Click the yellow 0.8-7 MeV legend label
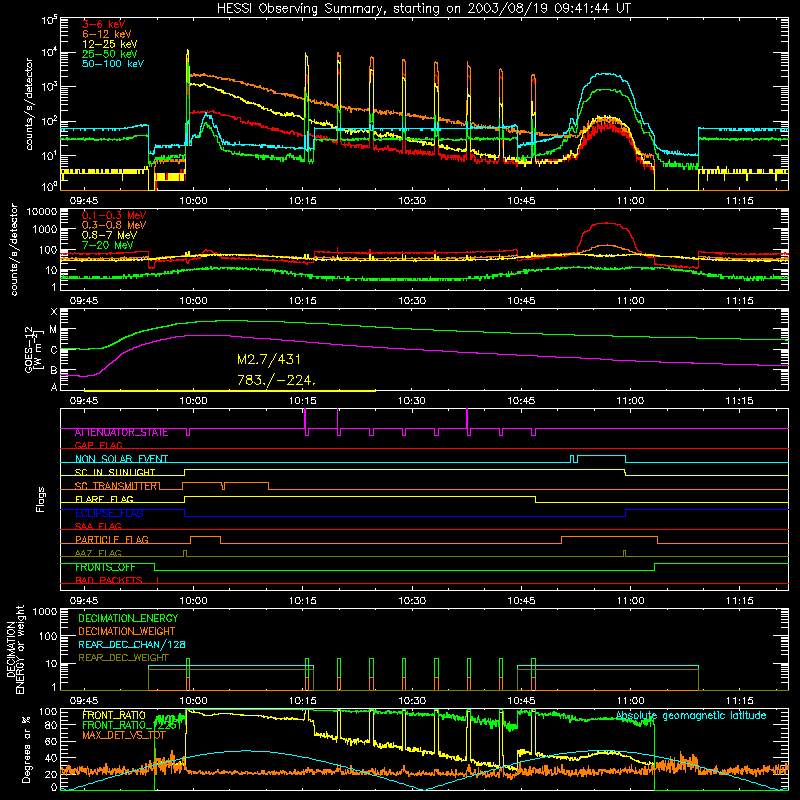800x800 pixels. [109, 235]
